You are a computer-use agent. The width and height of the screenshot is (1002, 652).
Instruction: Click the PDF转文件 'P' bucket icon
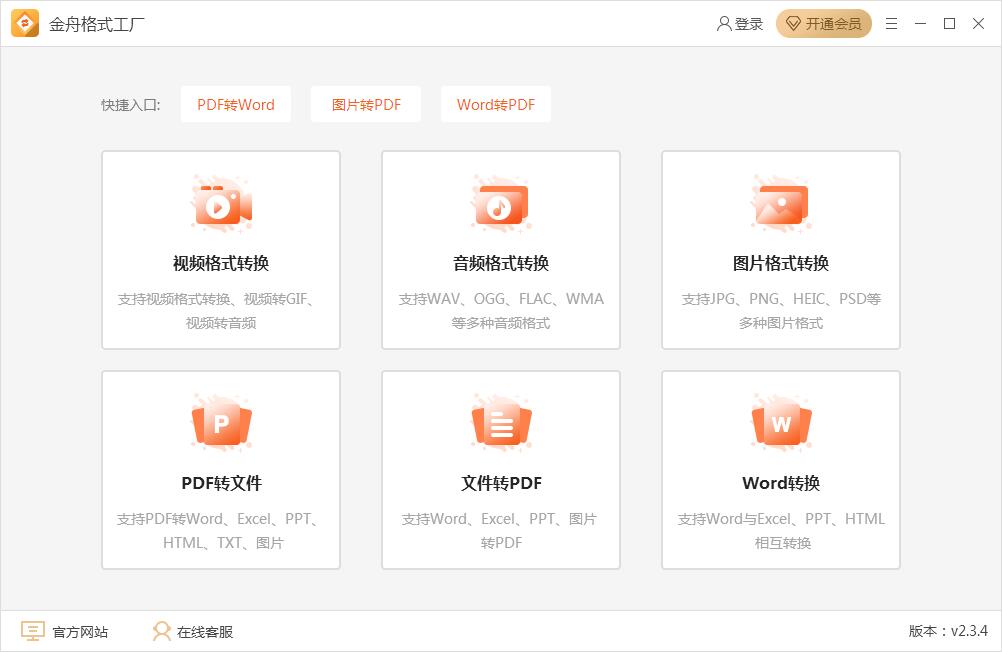point(220,422)
